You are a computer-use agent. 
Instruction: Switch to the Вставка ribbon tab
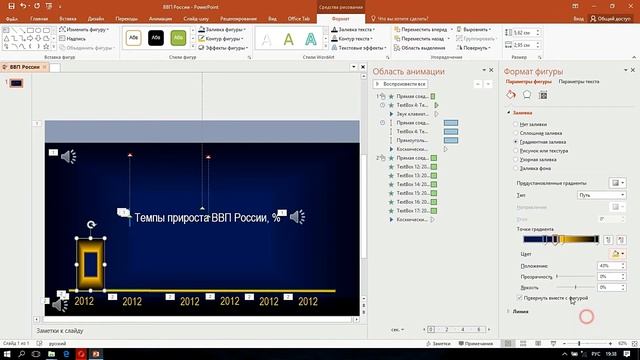coord(68,19)
